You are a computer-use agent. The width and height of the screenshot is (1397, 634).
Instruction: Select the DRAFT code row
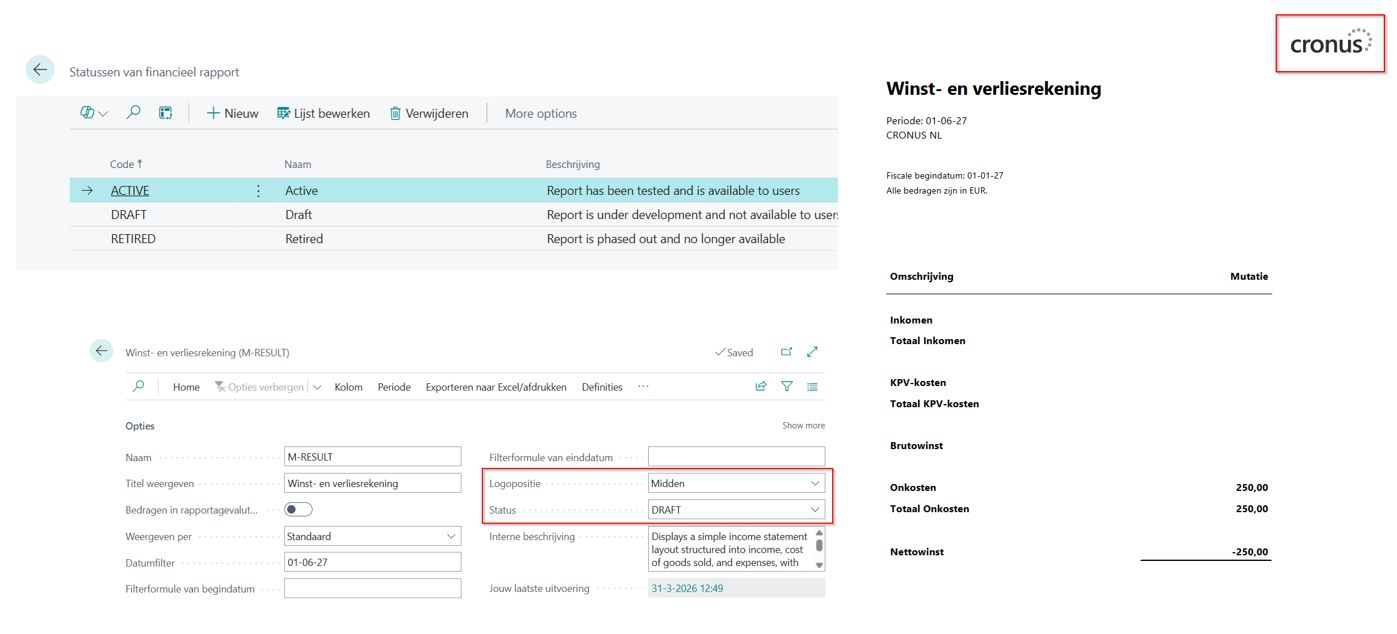129,214
